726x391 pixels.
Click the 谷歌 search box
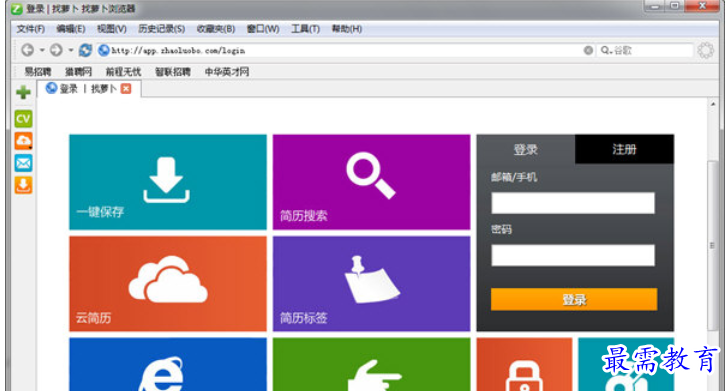tap(646, 50)
